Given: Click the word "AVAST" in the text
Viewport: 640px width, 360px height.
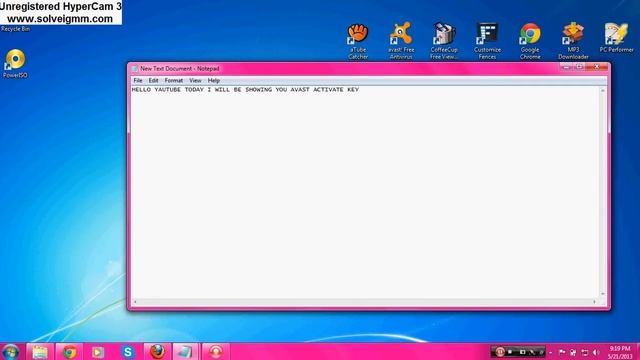Looking at the screenshot, I should pos(300,89).
